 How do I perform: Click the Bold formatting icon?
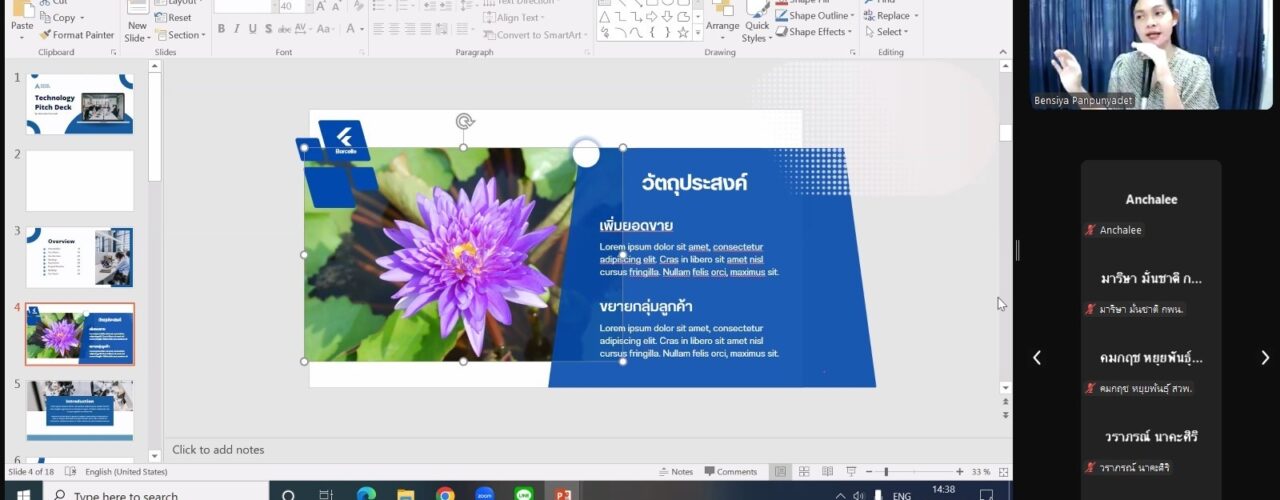(221, 29)
